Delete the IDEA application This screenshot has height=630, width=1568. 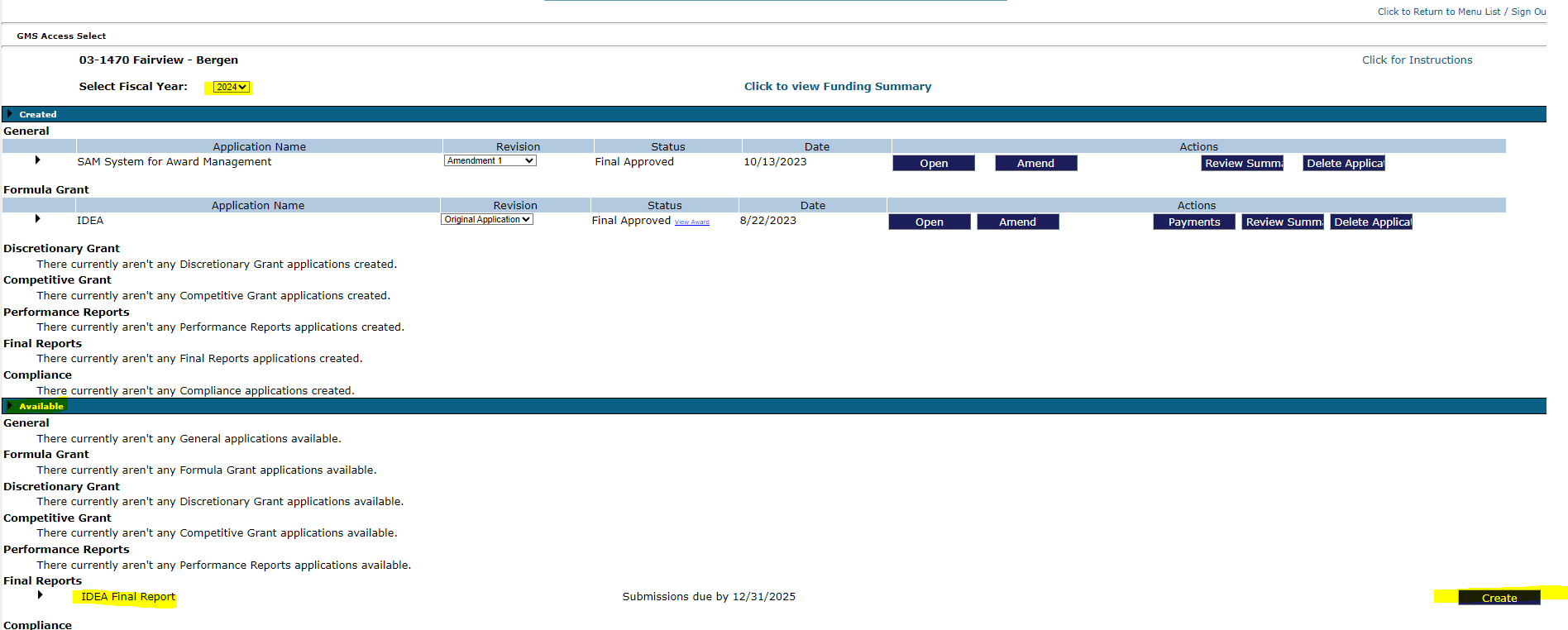click(x=1371, y=222)
